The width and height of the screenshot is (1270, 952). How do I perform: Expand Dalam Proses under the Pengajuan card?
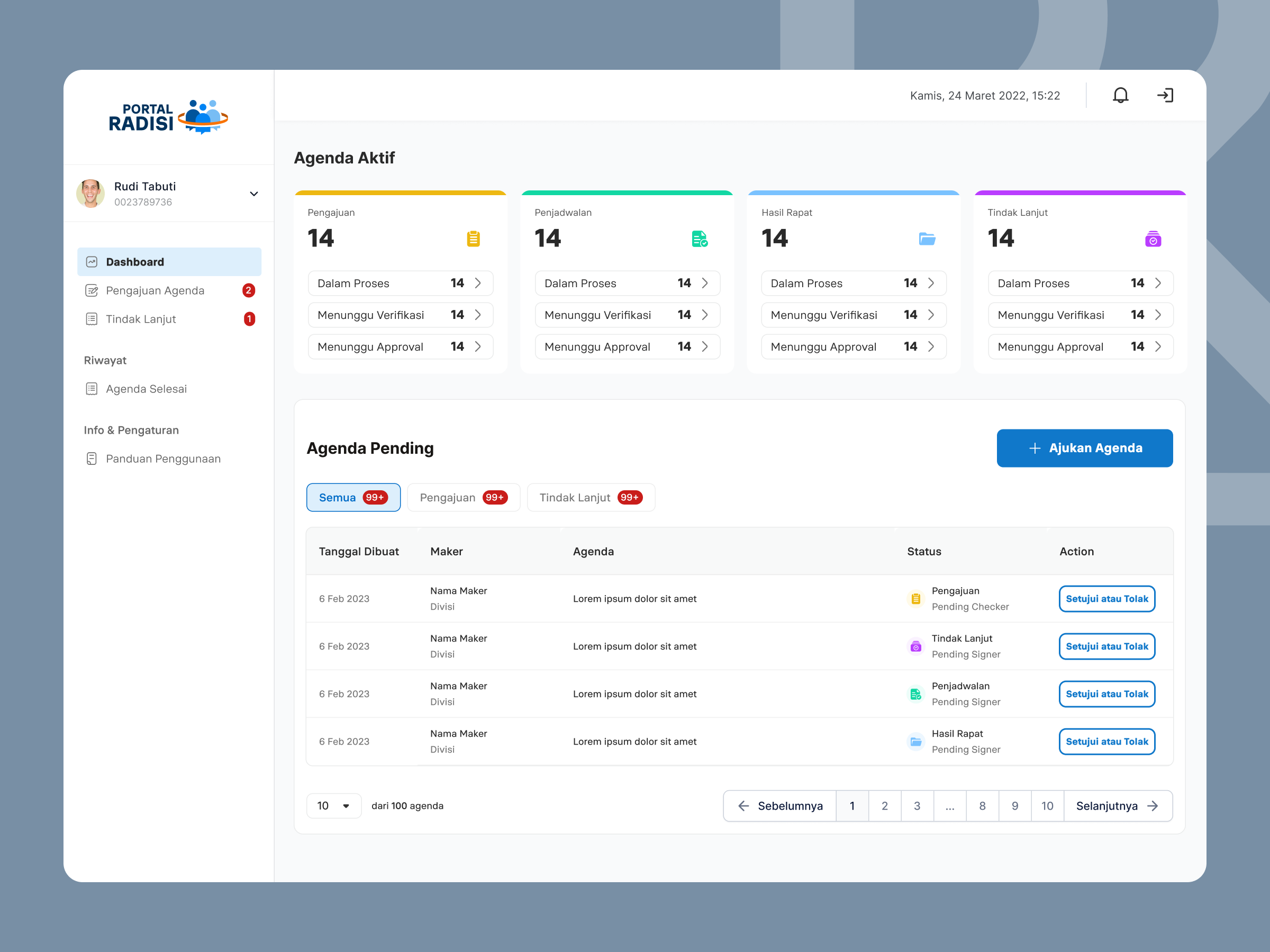[400, 283]
